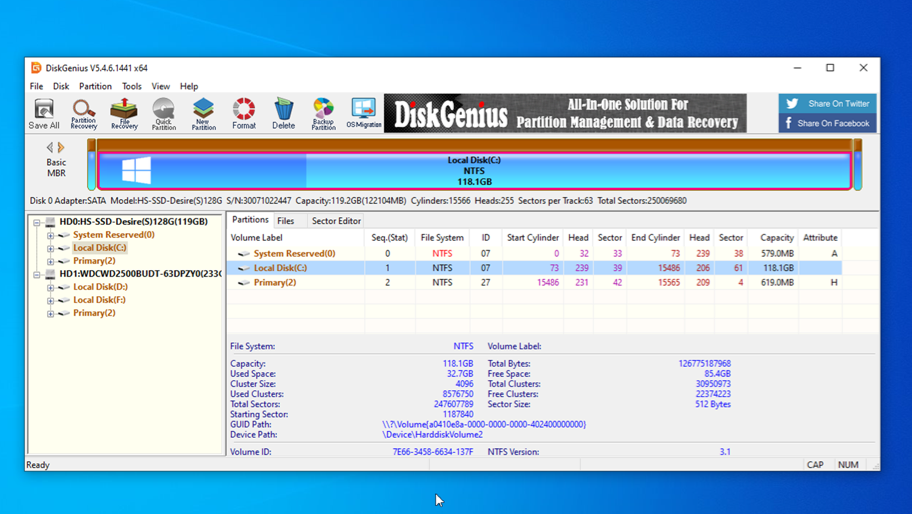Select Local Disk(C:) bar in disk map
The width and height of the screenshot is (912, 514).
pyautogui.click(x=475, y=170)
